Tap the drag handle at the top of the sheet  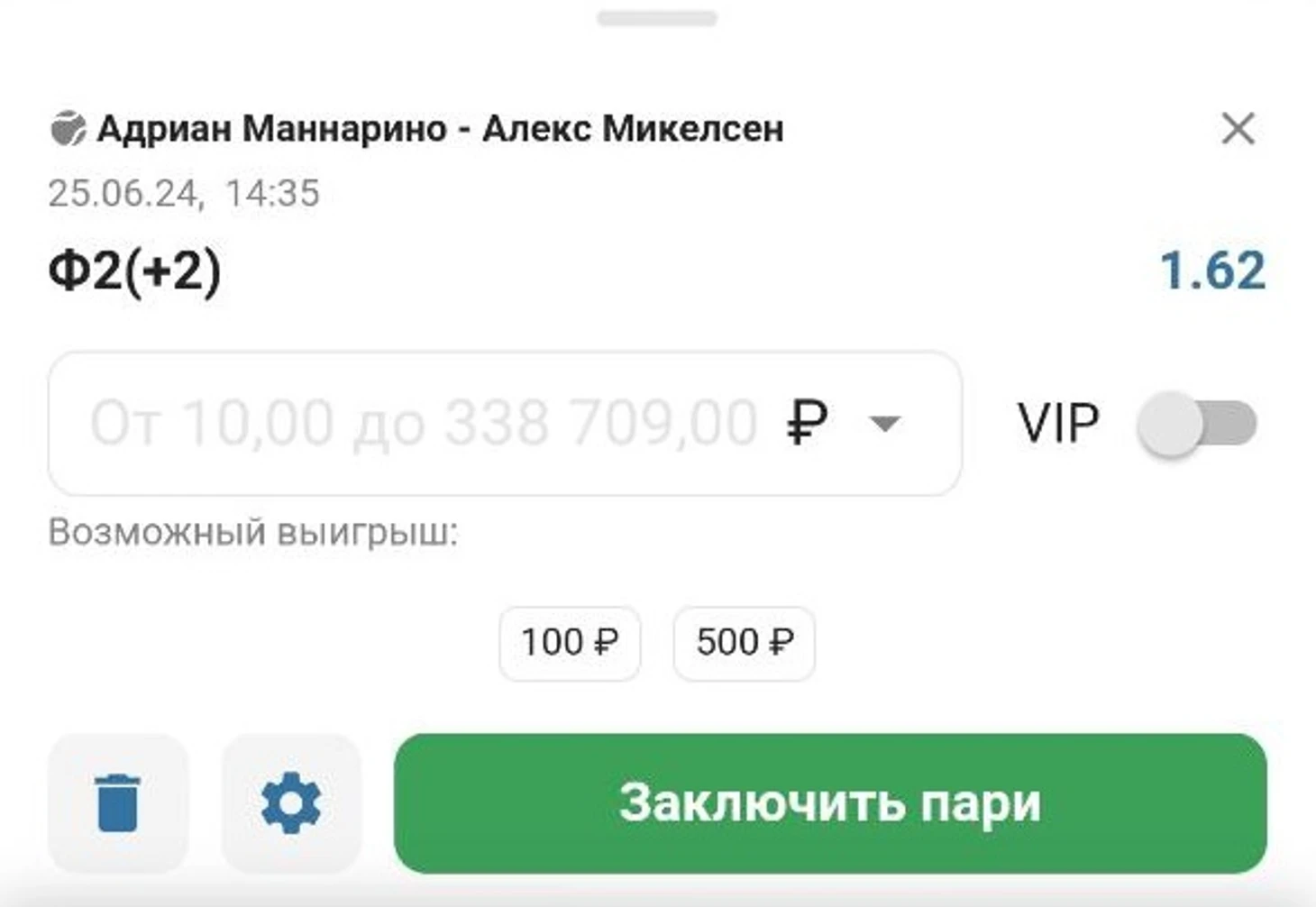[x=656, y=18]
